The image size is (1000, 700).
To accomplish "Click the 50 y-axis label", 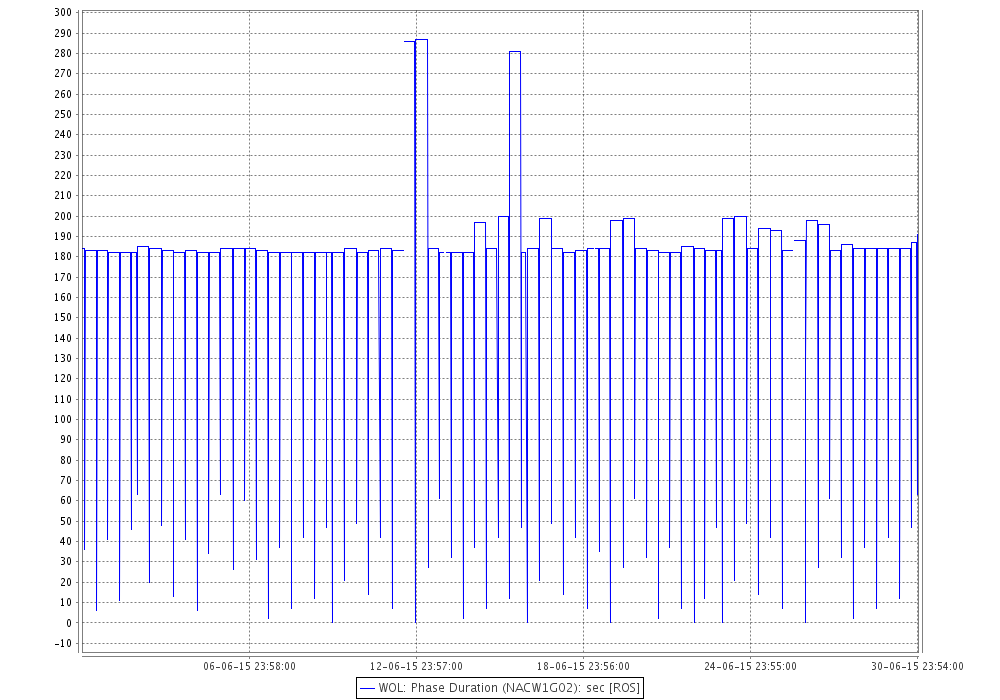I will [x=66, y=521].
